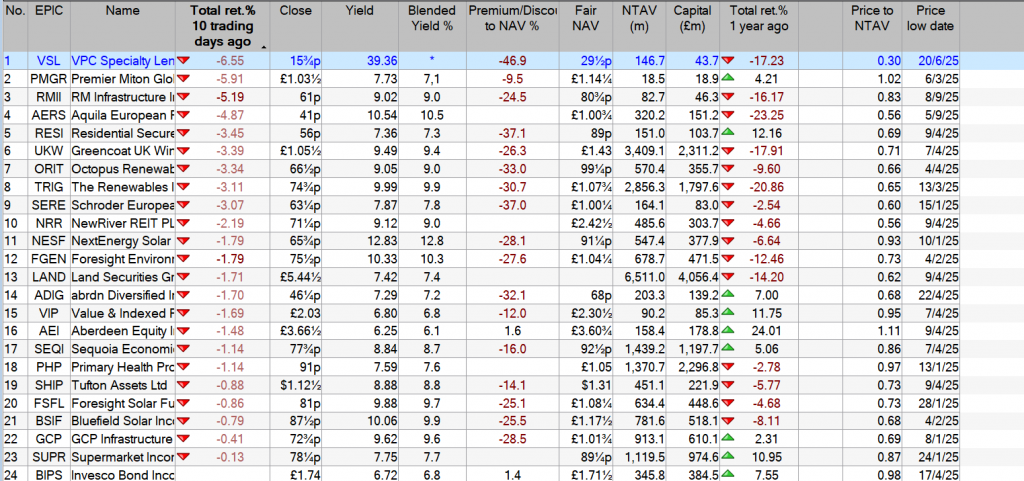Click price low date 20/6/25
Screen dimensions: 1024x481
tap(936, 61)
